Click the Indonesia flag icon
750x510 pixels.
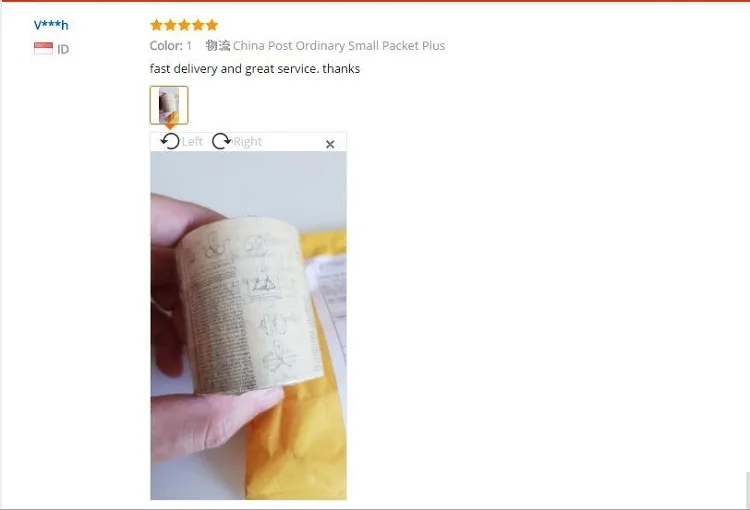pos(44,48)
